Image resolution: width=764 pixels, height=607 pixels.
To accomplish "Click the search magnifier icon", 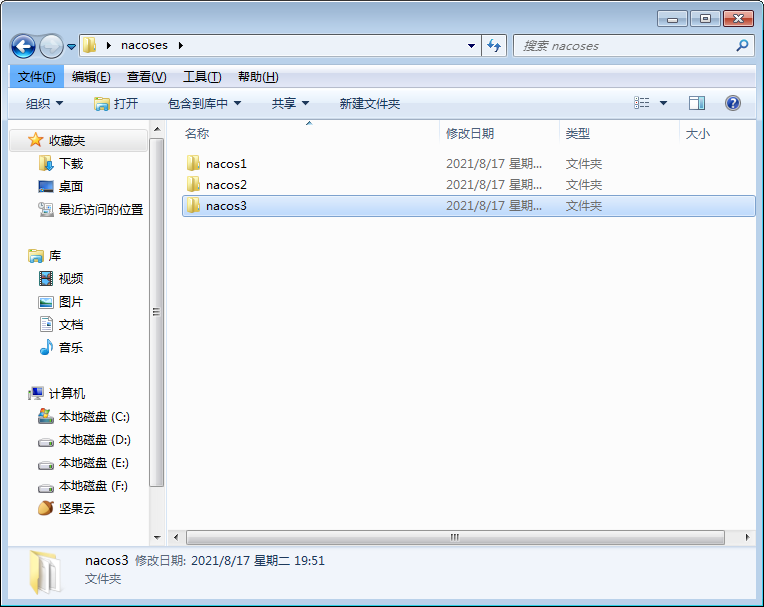I will (742, 46).
